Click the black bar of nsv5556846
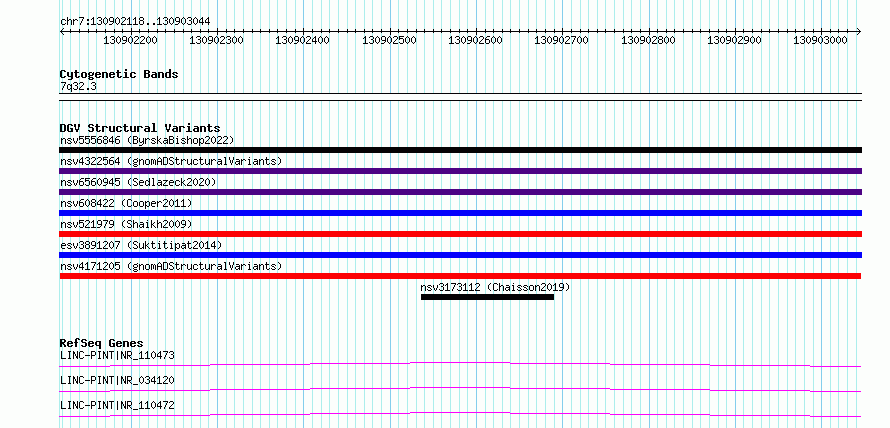Screen dimensions: 890x428 tap(460, 150)
